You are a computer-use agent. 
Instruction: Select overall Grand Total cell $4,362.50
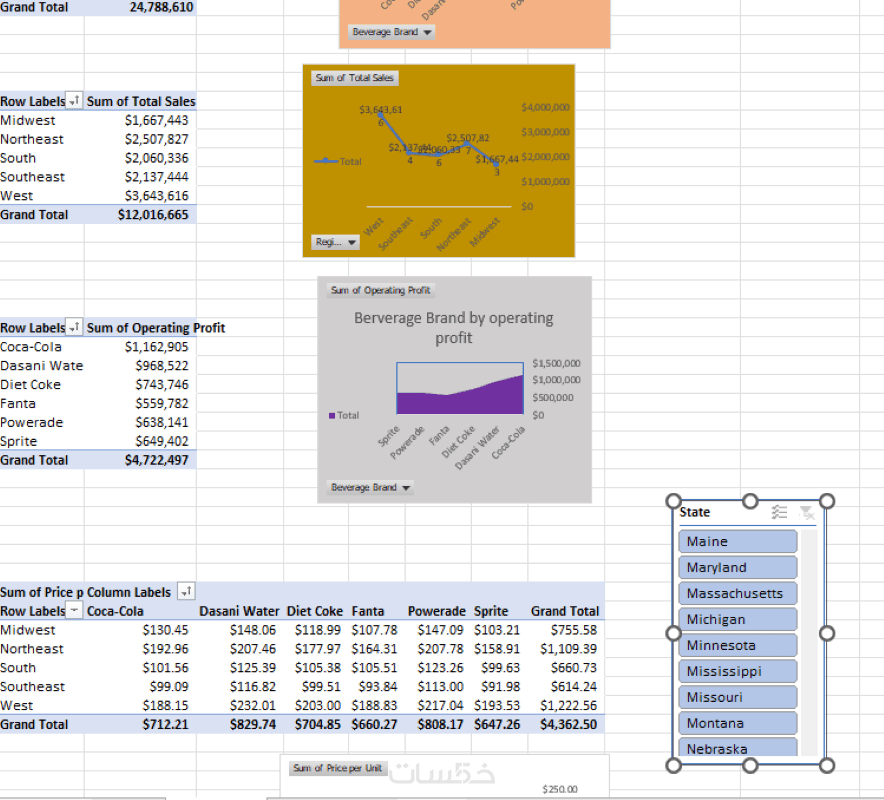click(x=566, y=724)
